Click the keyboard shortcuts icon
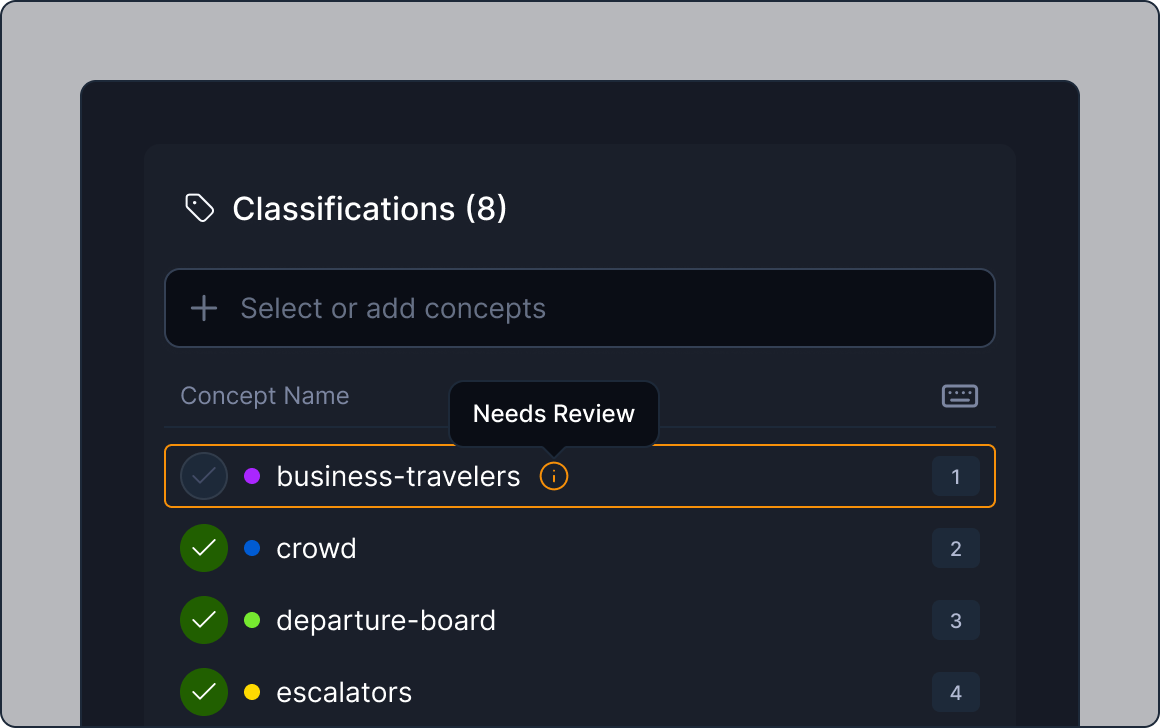 pyautogui.click(x=959, y=396)
